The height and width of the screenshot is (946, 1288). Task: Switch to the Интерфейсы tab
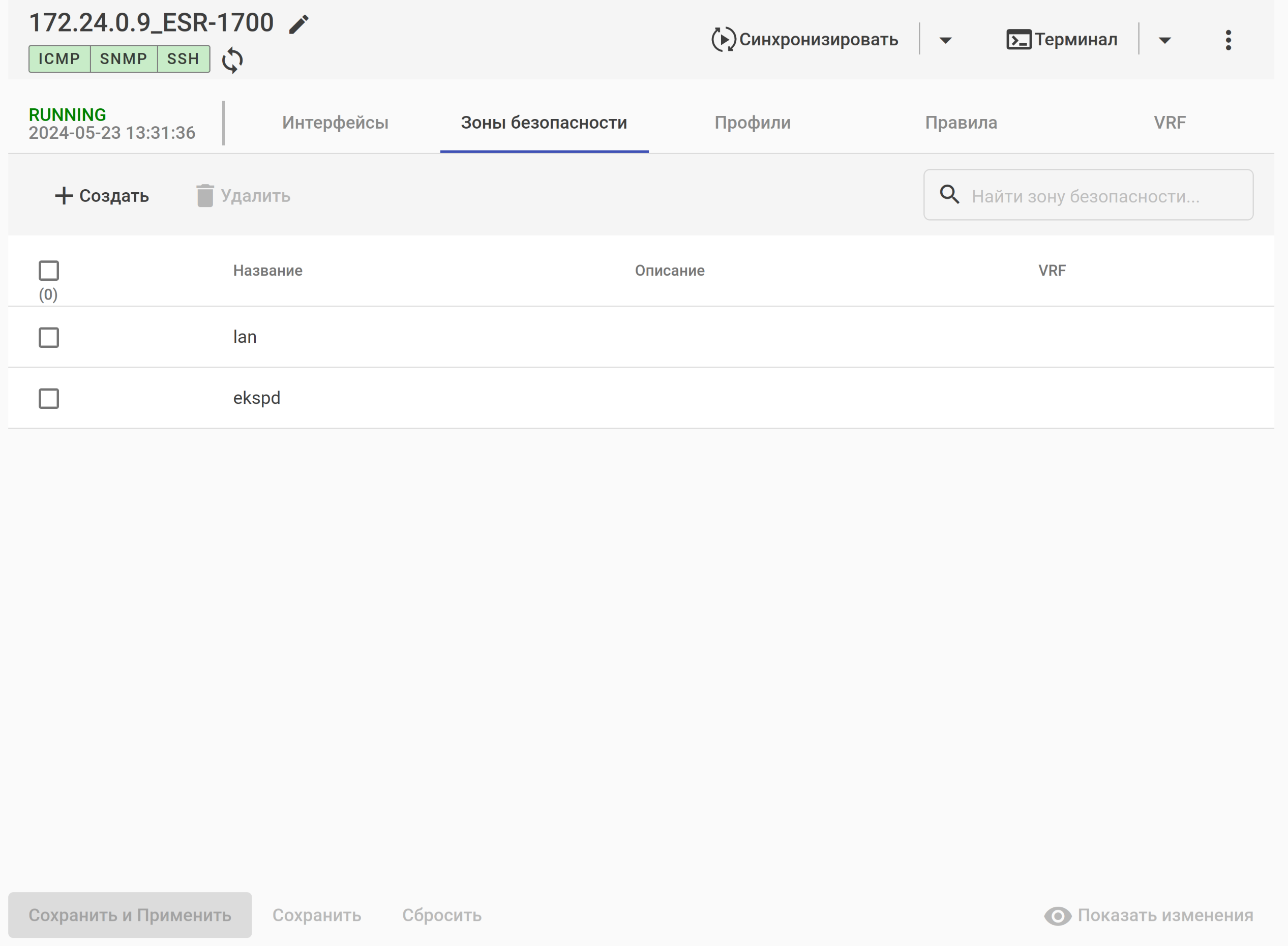tap(335, 123)
